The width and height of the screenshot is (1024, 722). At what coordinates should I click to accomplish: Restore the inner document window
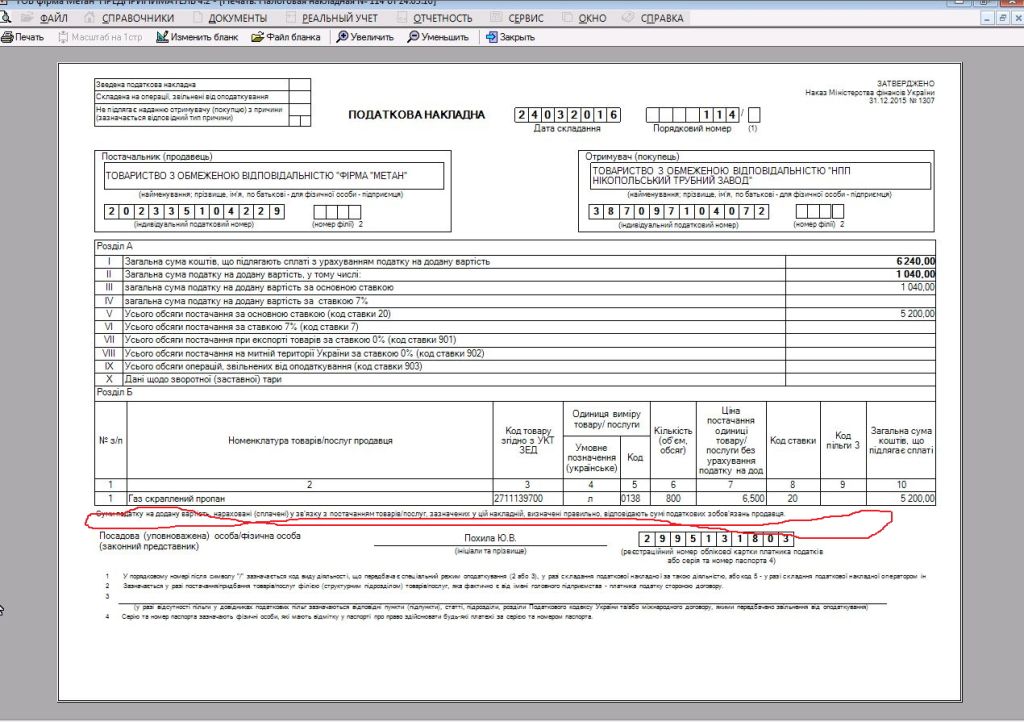tap(1002, 18)
